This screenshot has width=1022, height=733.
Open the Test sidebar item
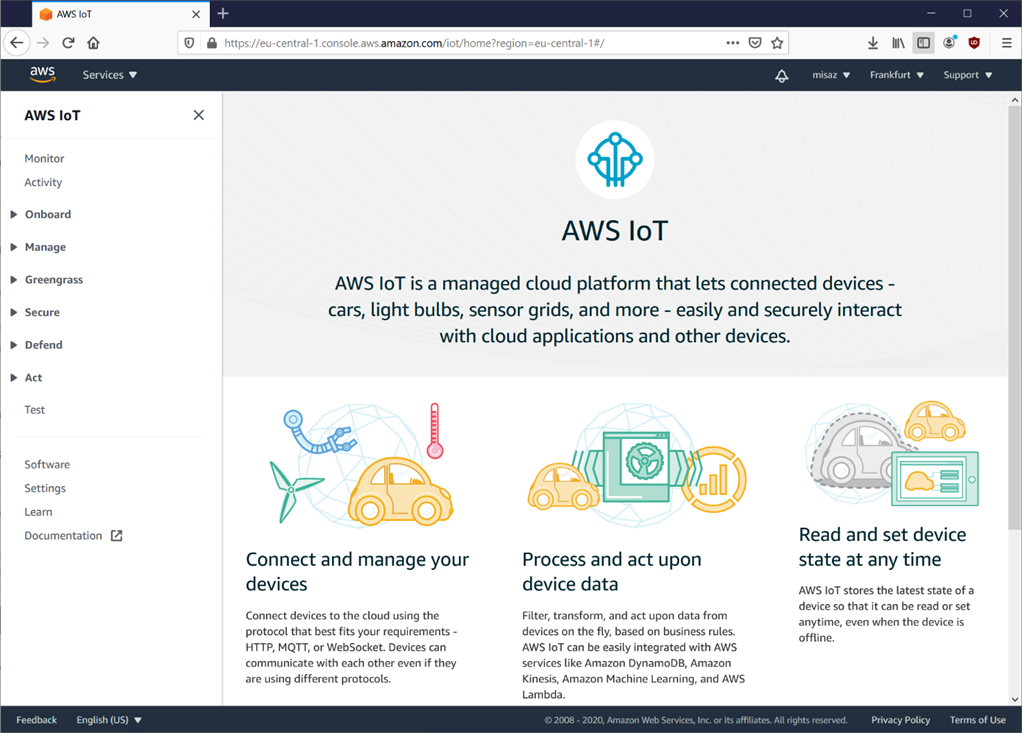coord(35,410)
